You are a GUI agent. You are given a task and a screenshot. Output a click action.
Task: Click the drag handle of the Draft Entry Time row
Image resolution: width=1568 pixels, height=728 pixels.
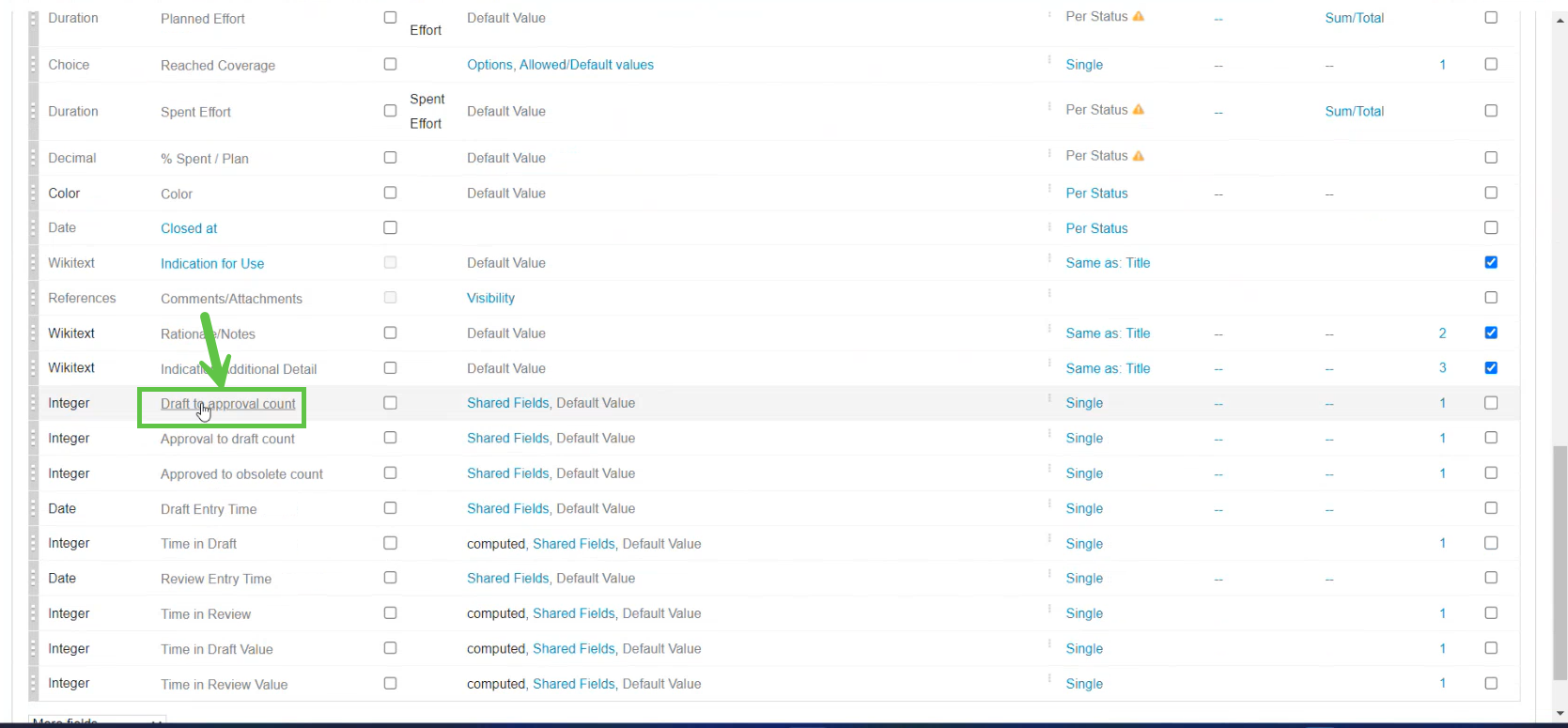coord(34,509)
